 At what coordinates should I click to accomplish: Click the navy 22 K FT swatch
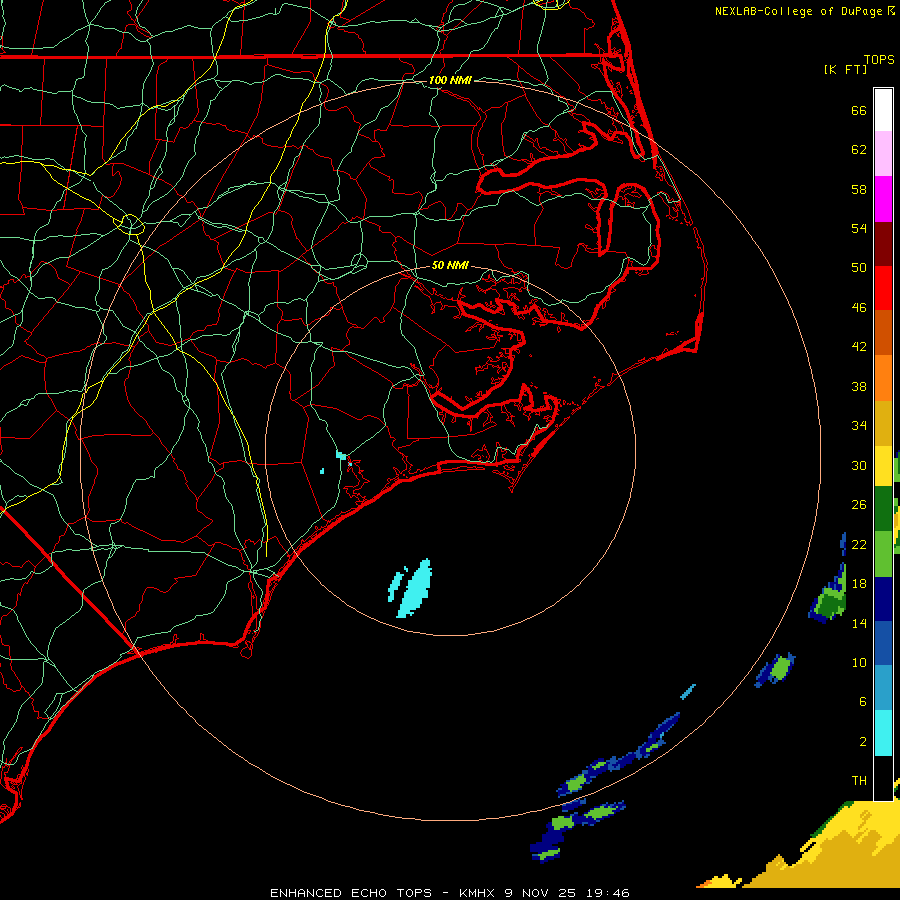pos(883,599)
